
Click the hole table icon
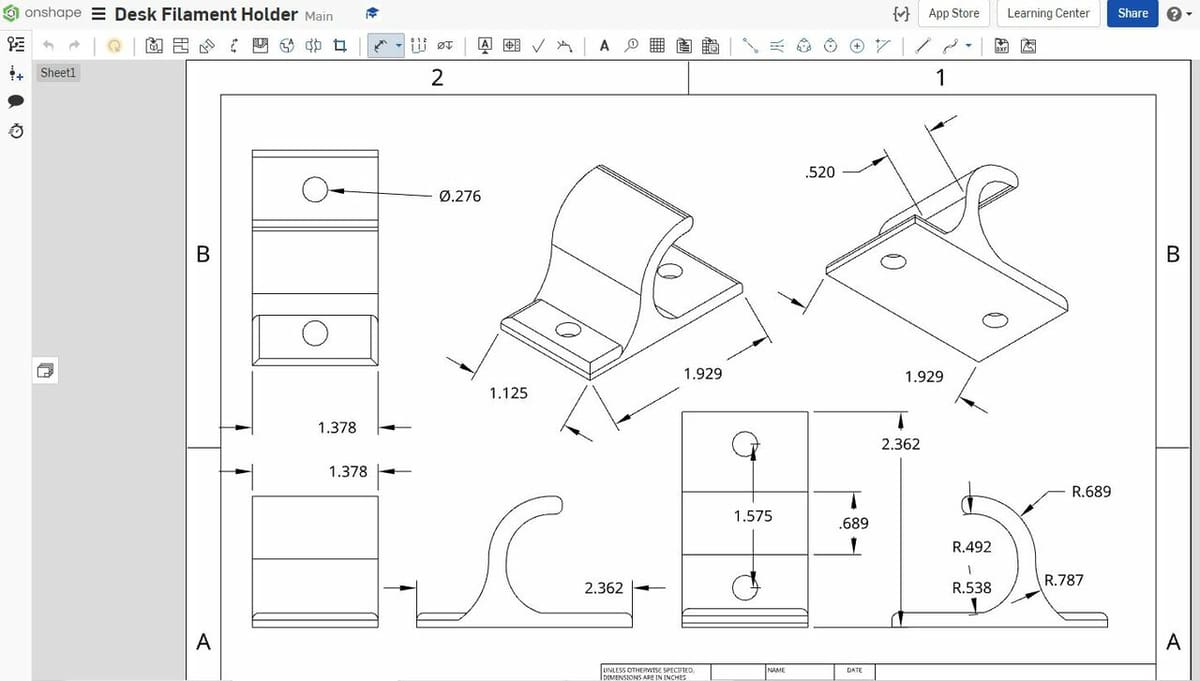tap(711, 46)
